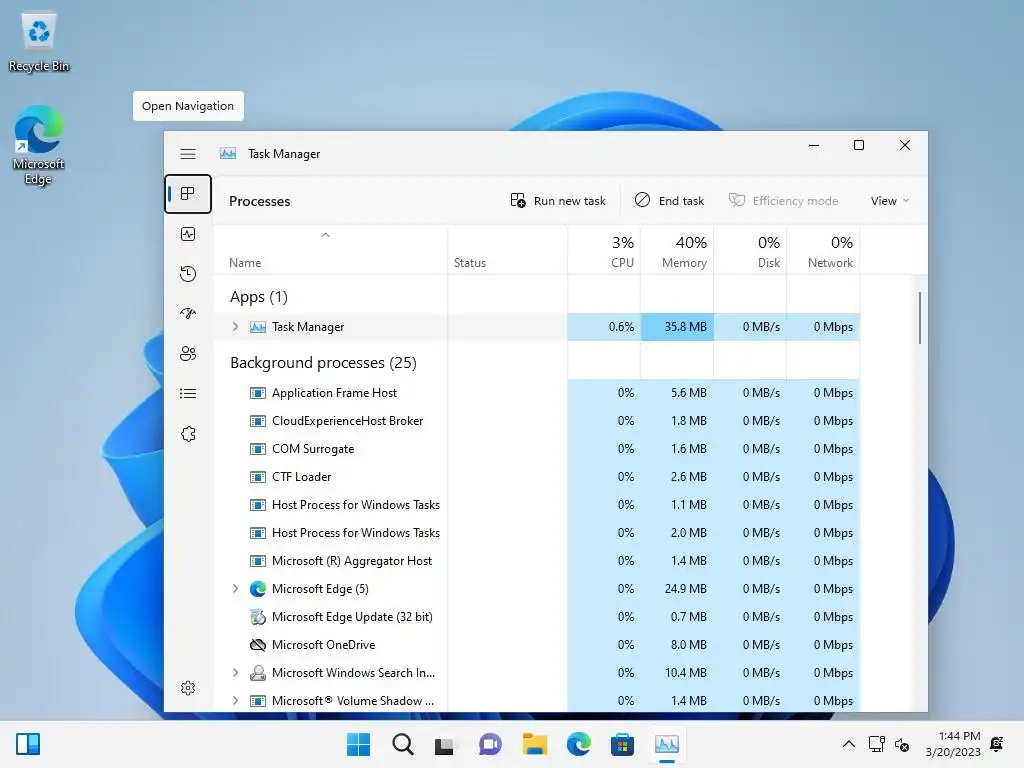Open network status in system tray
The image size is (1024, 768).
(877, 744)
